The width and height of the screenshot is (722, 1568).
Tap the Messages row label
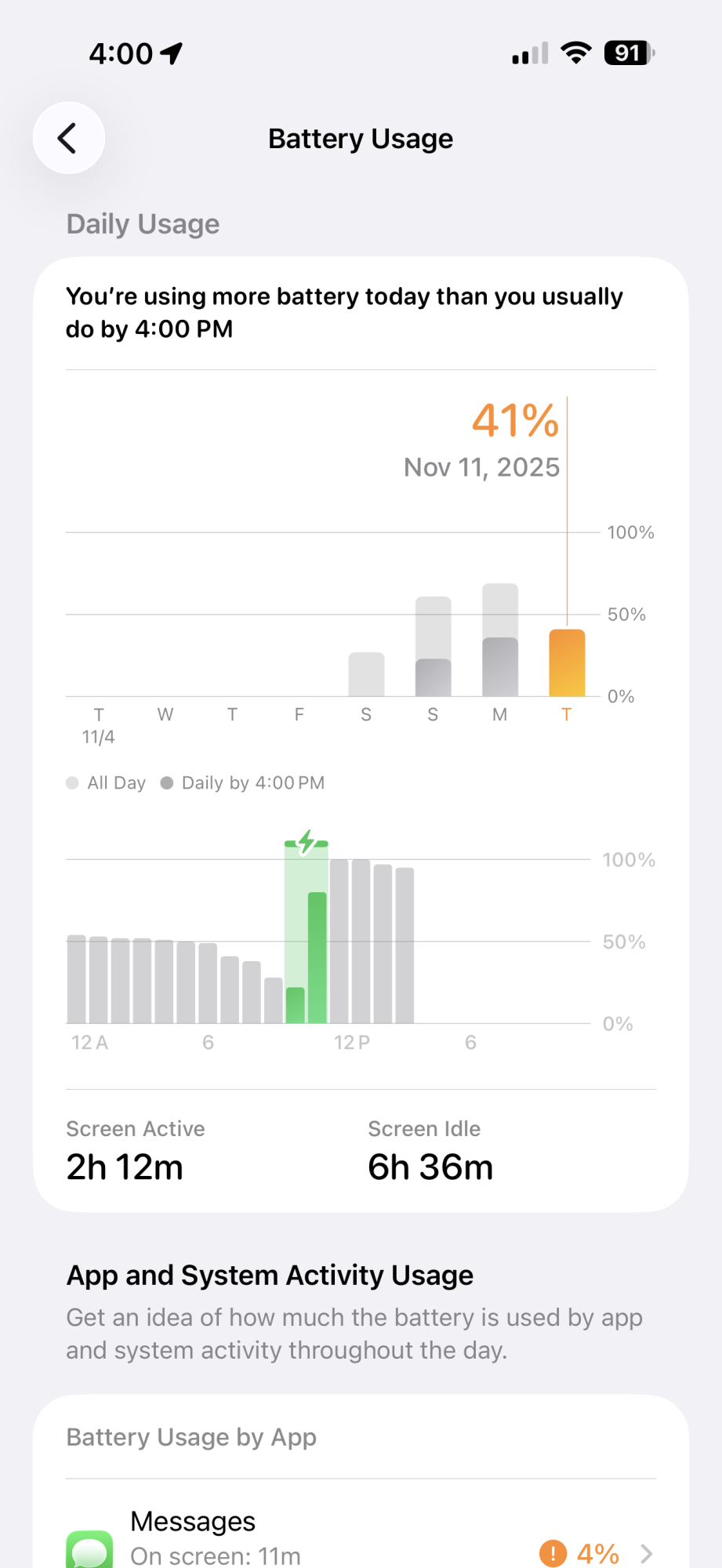193,1521
